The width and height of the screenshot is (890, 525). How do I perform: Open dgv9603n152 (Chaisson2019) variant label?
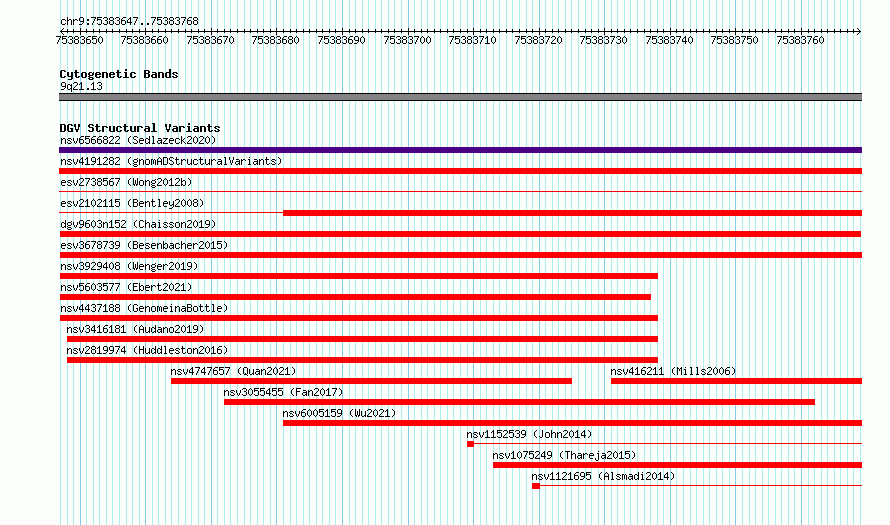pos(138,224)
